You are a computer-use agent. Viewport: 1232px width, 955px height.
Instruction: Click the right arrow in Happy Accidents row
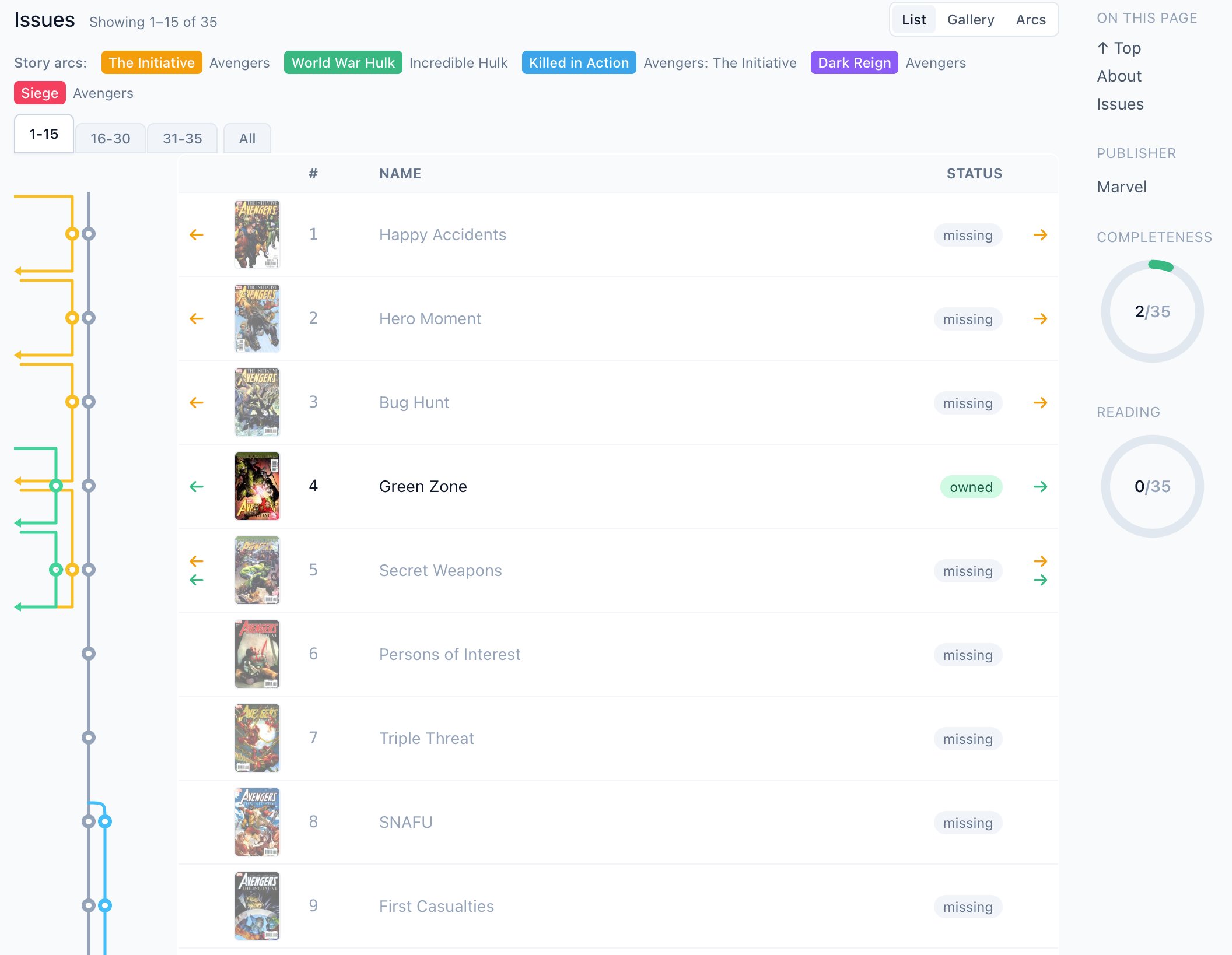tap(1040, 235)
